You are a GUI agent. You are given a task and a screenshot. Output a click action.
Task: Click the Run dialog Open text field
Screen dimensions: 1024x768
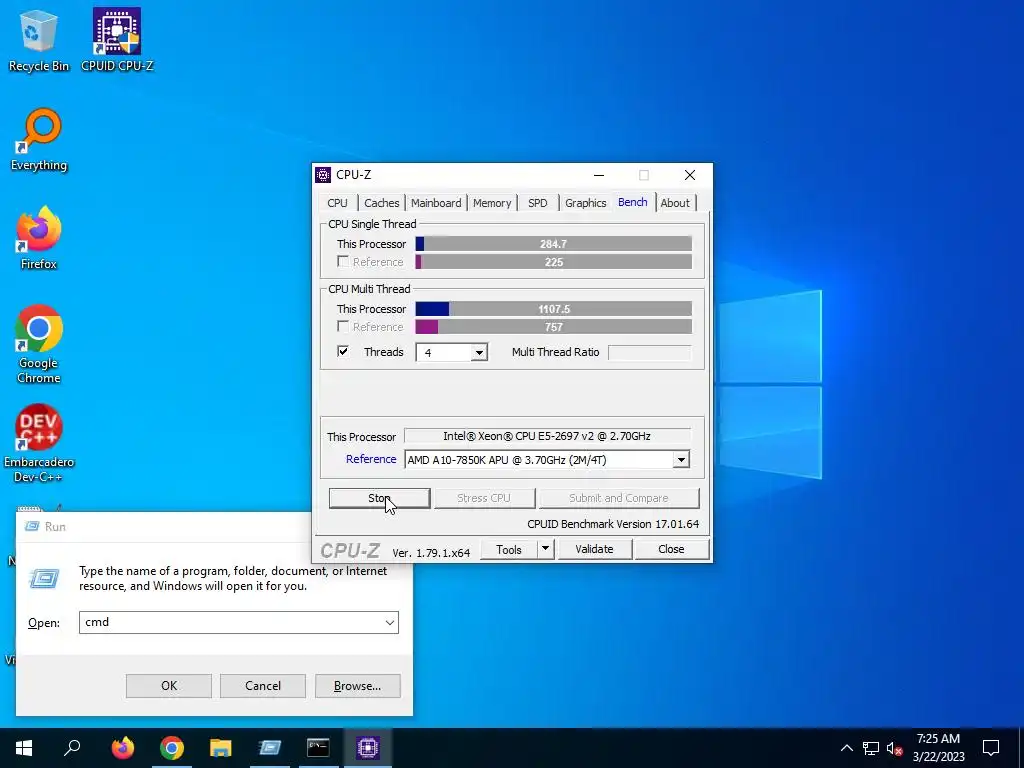coord(238,622)
